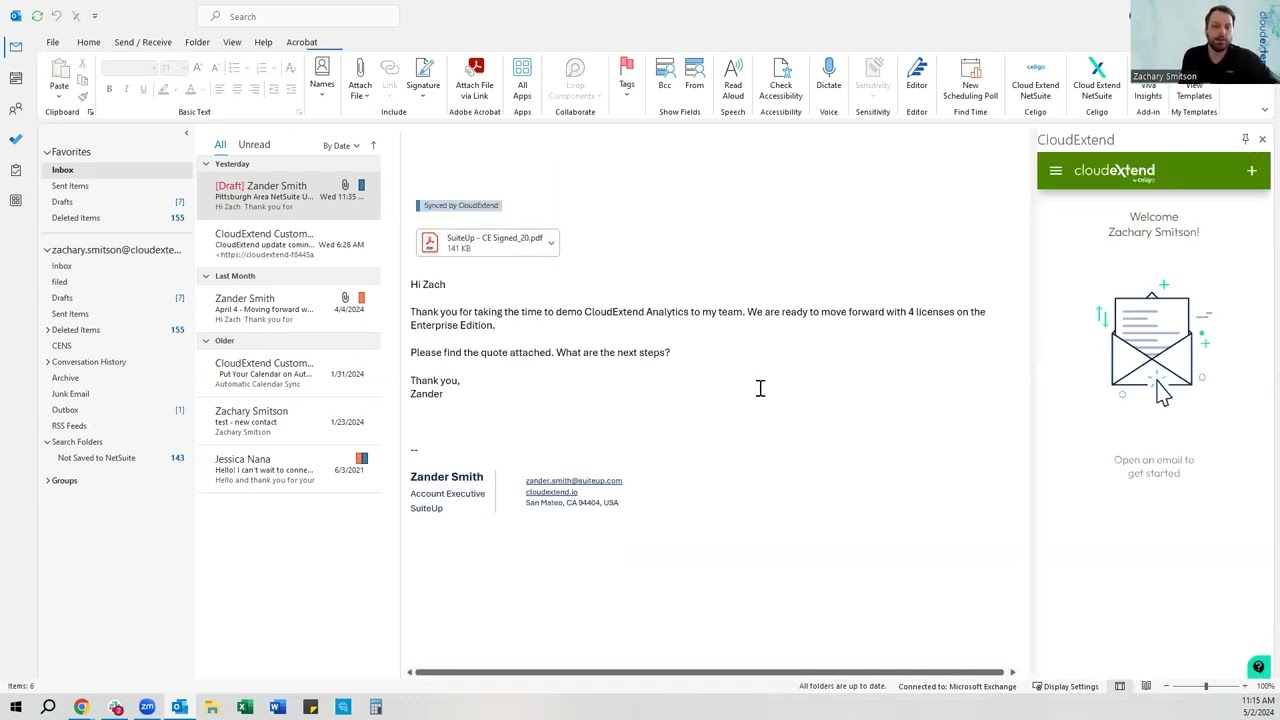The height and width of the screenshot is (720, 1280).
Task: Toggle bullet list formatting
Action: tap(233, 67)
